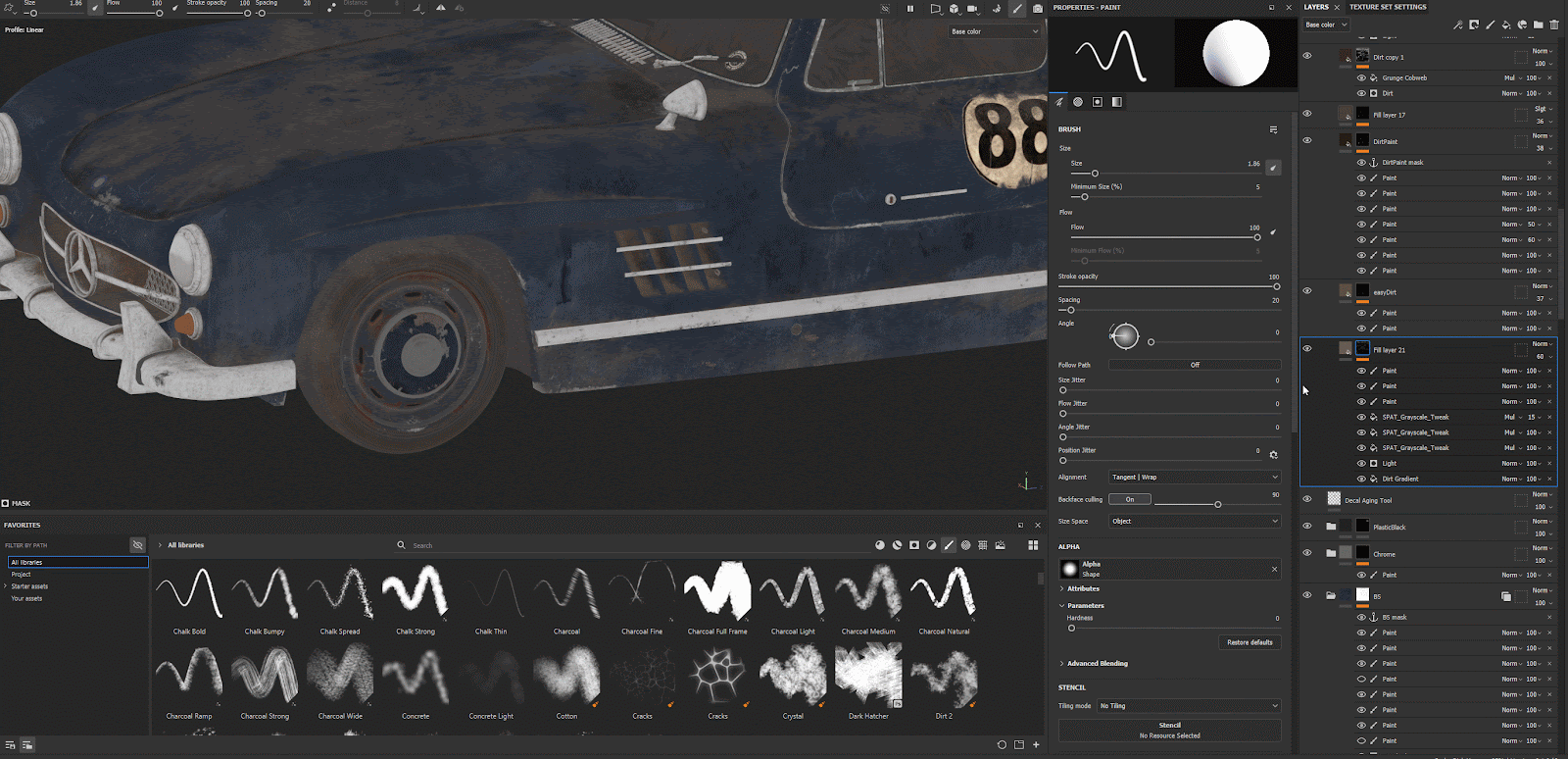Open the Alignment dropdown
The width and height of the screenshot is (1568, 759).
pyautogui.click(x=1194, y=478)
